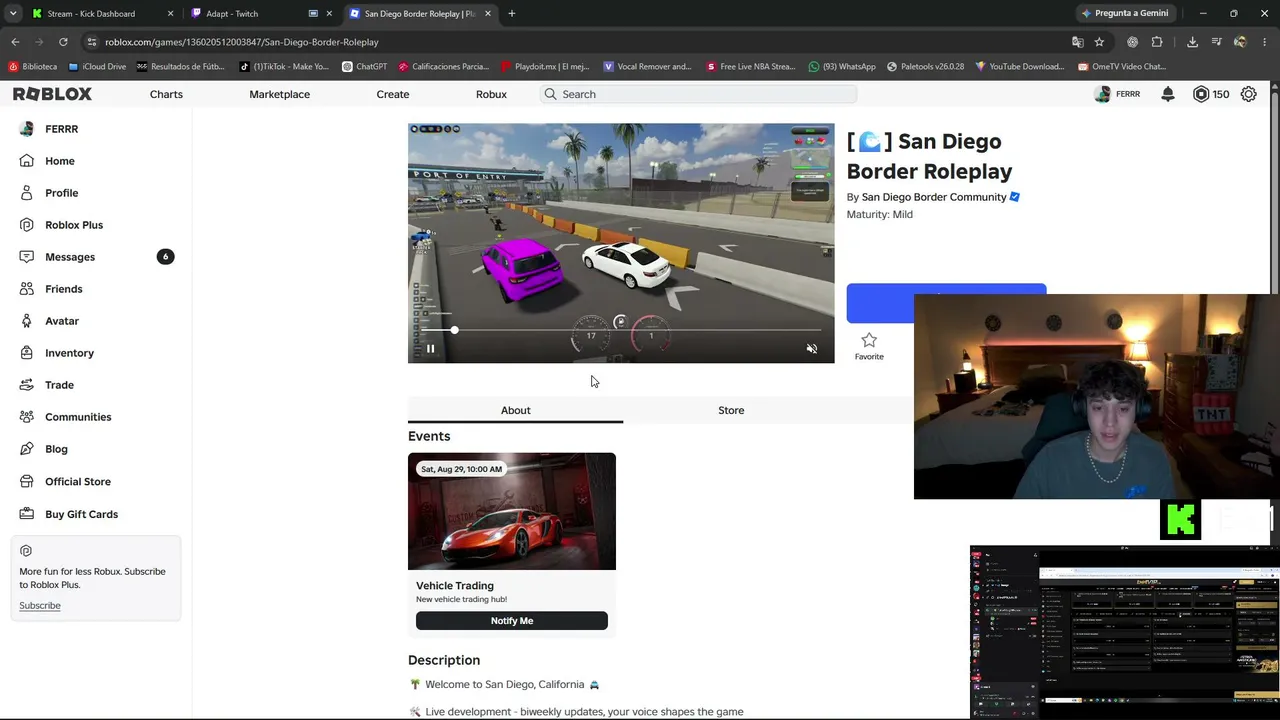Viewport: 1280px width, 720px height.
Task: Bookmark this page with the address bar star
Action: coord(1099,42)
